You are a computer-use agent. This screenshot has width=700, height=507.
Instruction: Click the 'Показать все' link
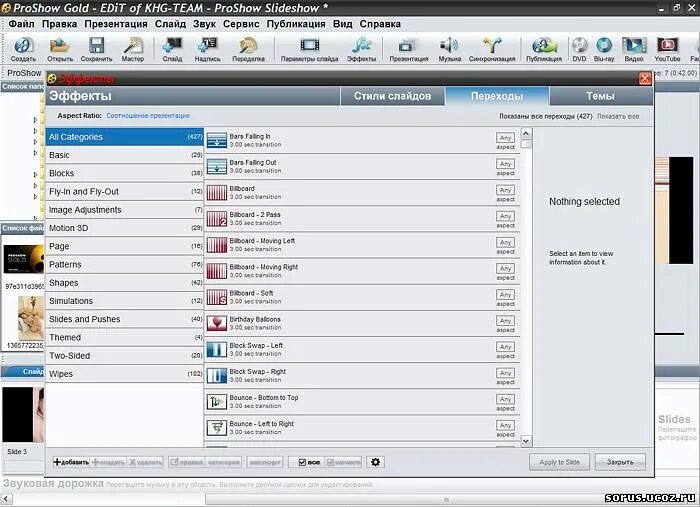[x=618, y=116]
